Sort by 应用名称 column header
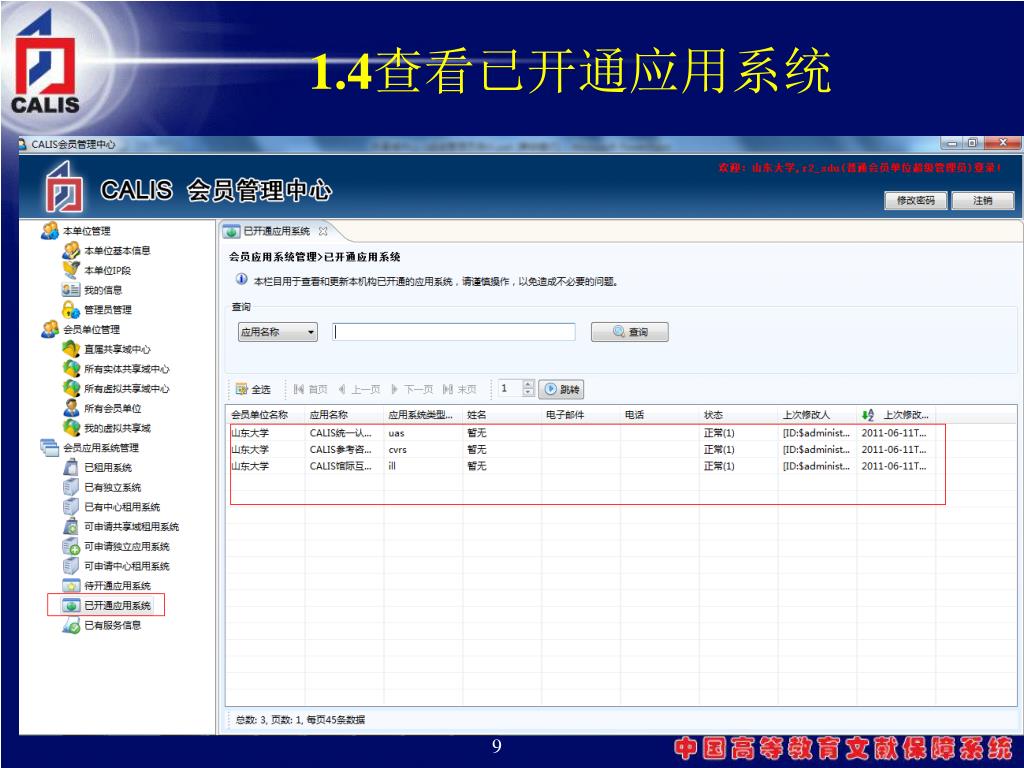 [344, 415]
